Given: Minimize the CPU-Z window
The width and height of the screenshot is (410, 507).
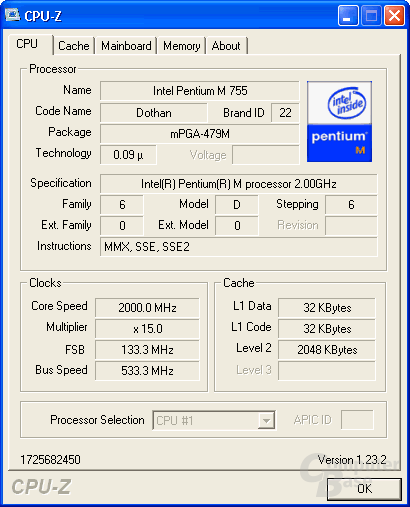Looking at the screenshot, I should click(x=348, y=15).
